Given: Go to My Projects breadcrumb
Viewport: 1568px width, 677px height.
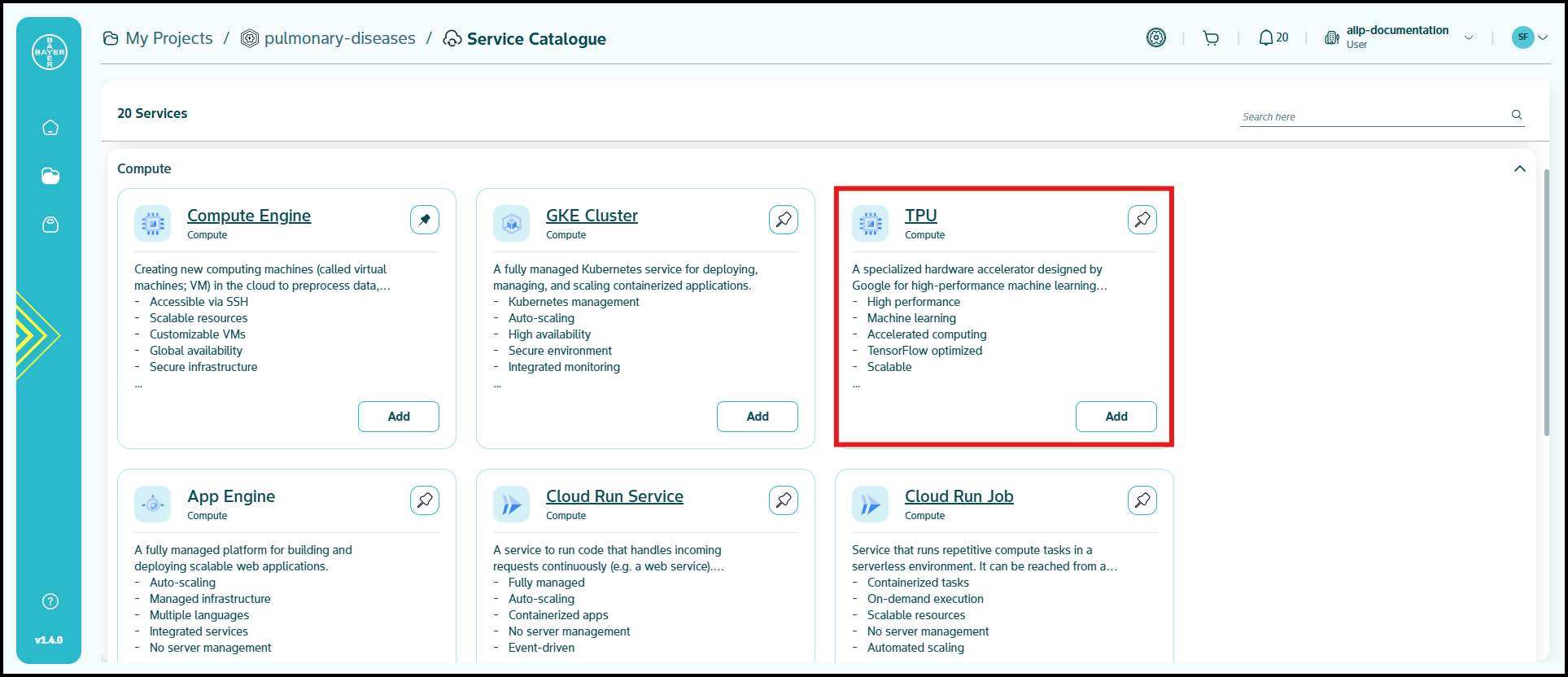Looking at the screenshot, I should pyautogui.click(x=168, y=38).
